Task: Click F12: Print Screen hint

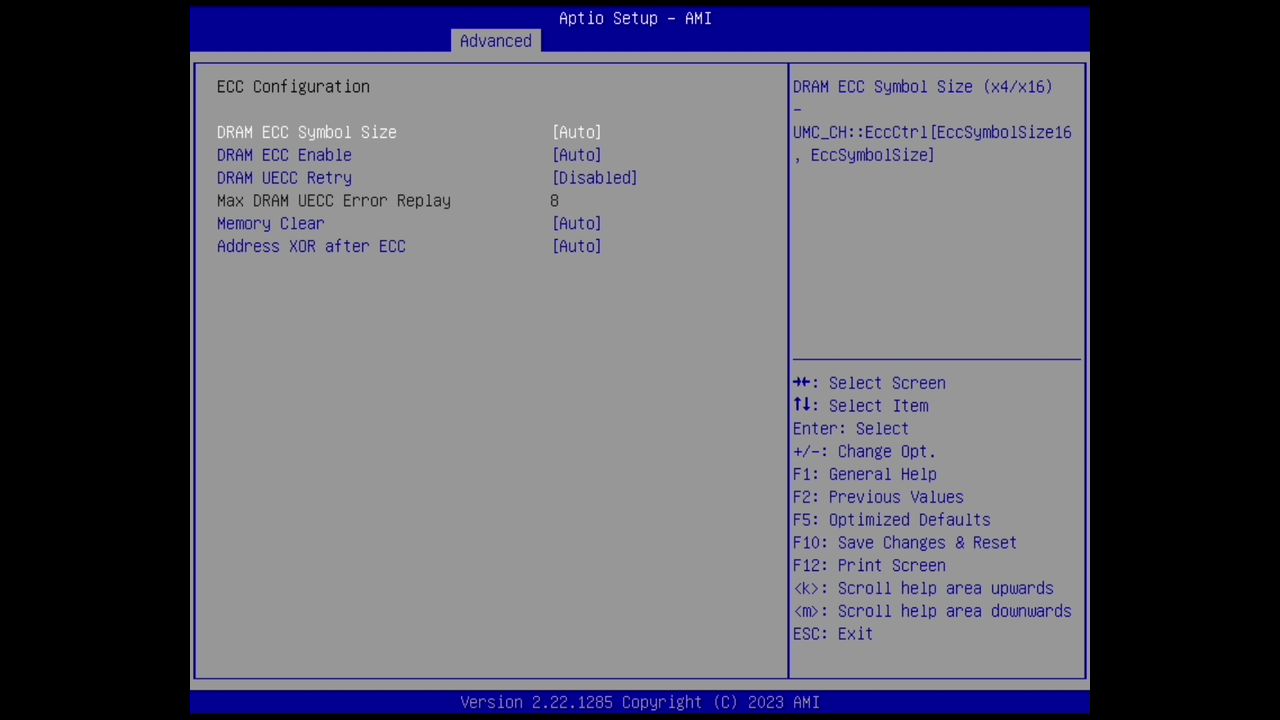Action: point(869,566)
